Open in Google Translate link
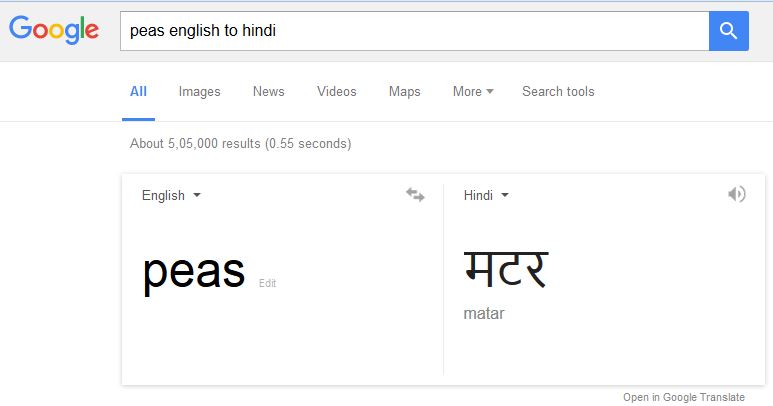 point(684,397)
